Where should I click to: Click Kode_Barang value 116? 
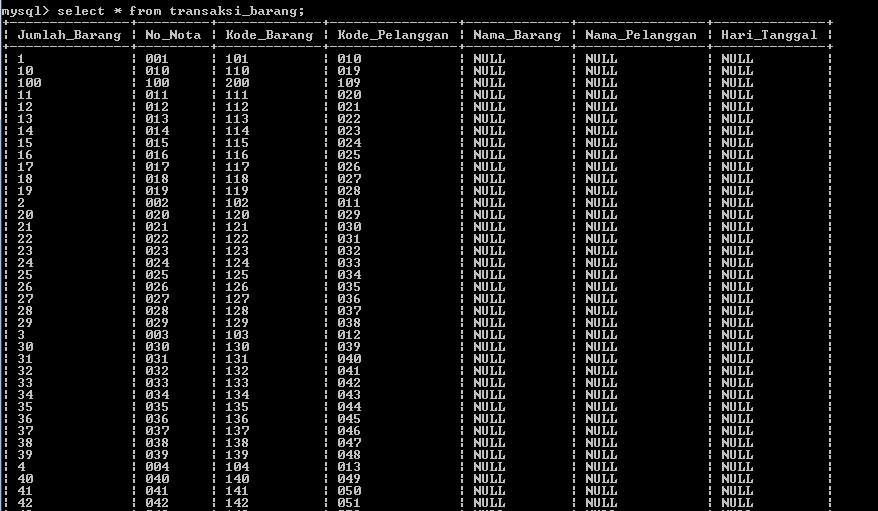click(237, 155)
